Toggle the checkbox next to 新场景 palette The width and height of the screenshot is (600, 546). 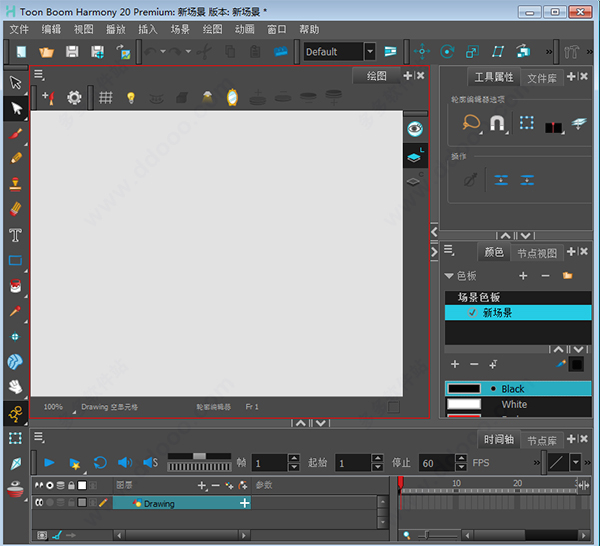[x=472, y=313]
